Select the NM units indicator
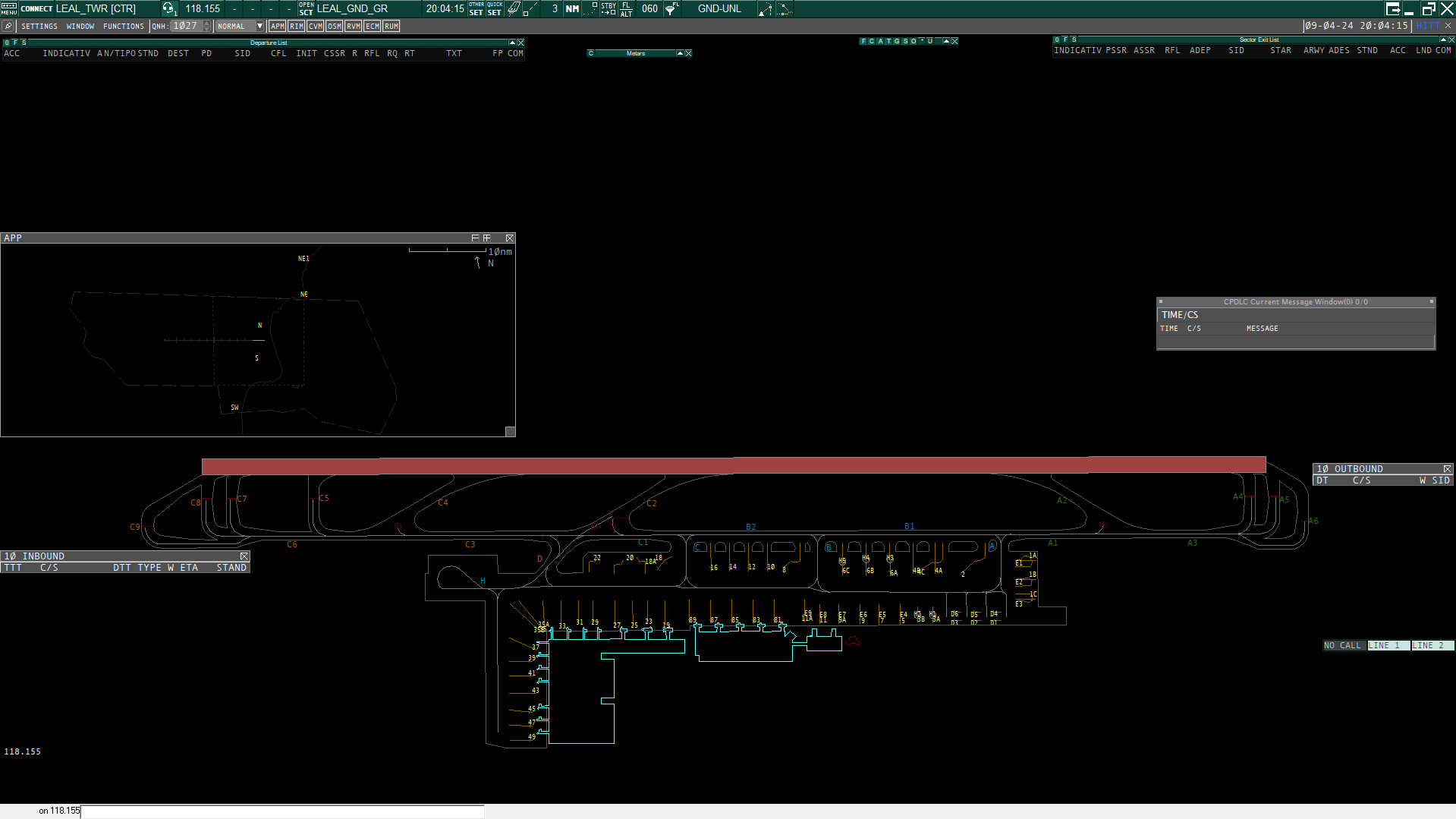Screen dimensions: 1456x819 coord(573,8)
